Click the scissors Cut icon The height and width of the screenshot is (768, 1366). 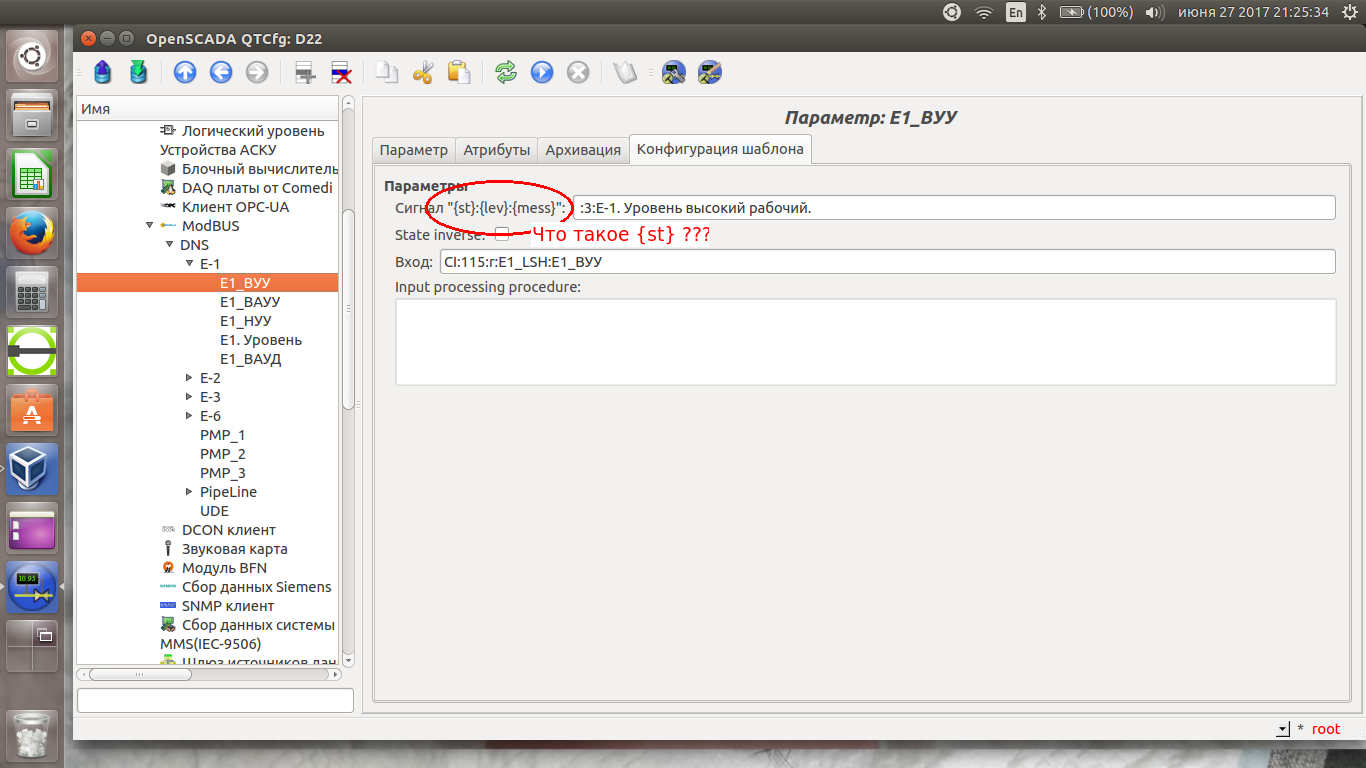(422, 72)
